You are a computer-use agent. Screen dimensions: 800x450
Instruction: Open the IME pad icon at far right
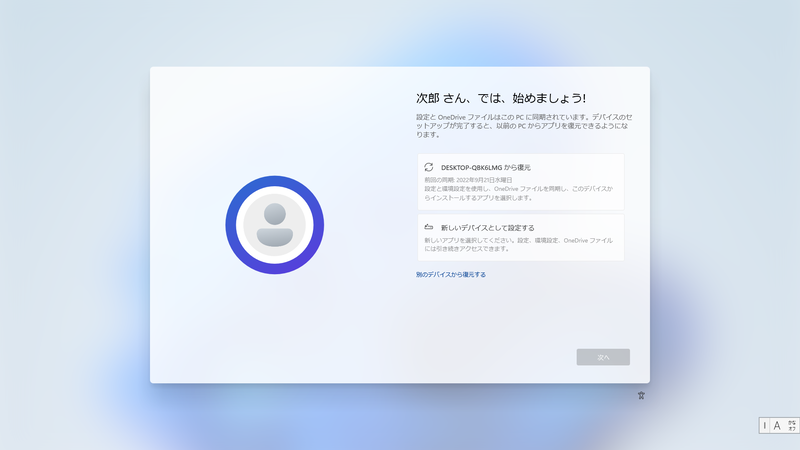792,426
